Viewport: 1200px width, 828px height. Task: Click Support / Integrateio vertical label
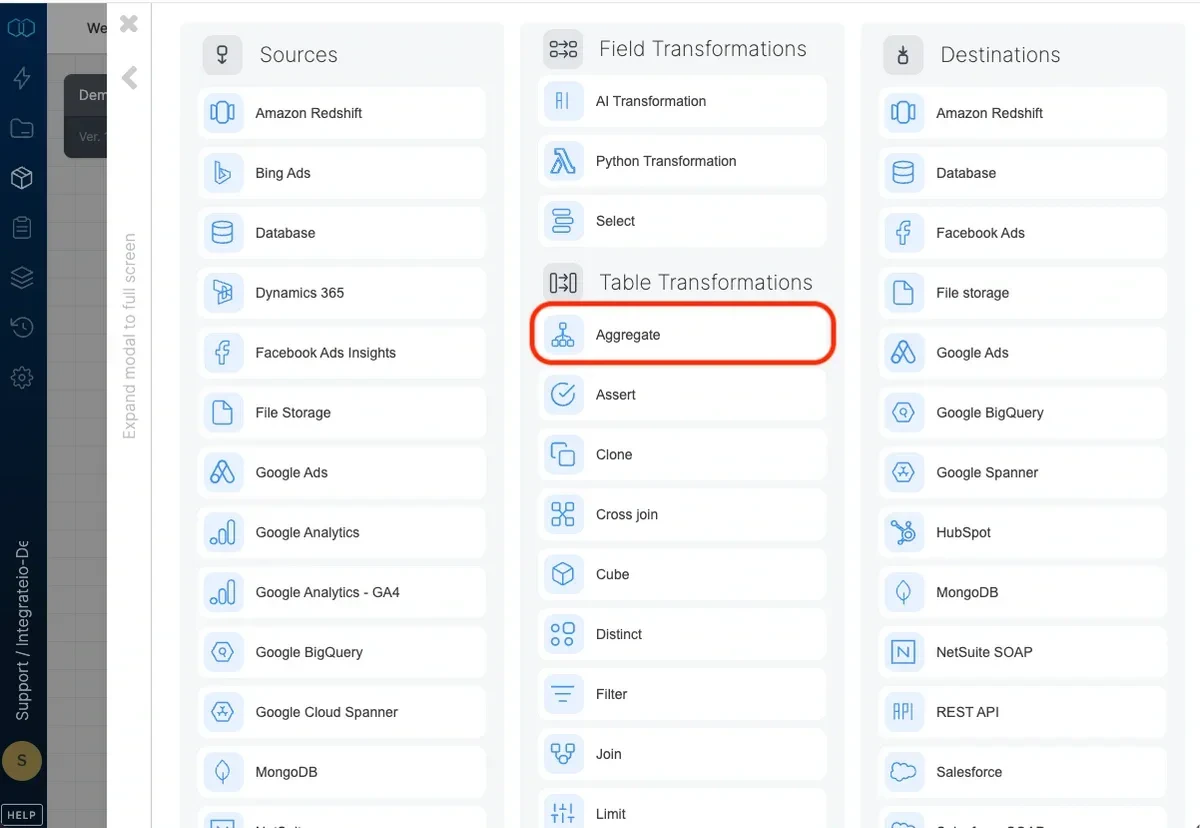tap(22, 631)
